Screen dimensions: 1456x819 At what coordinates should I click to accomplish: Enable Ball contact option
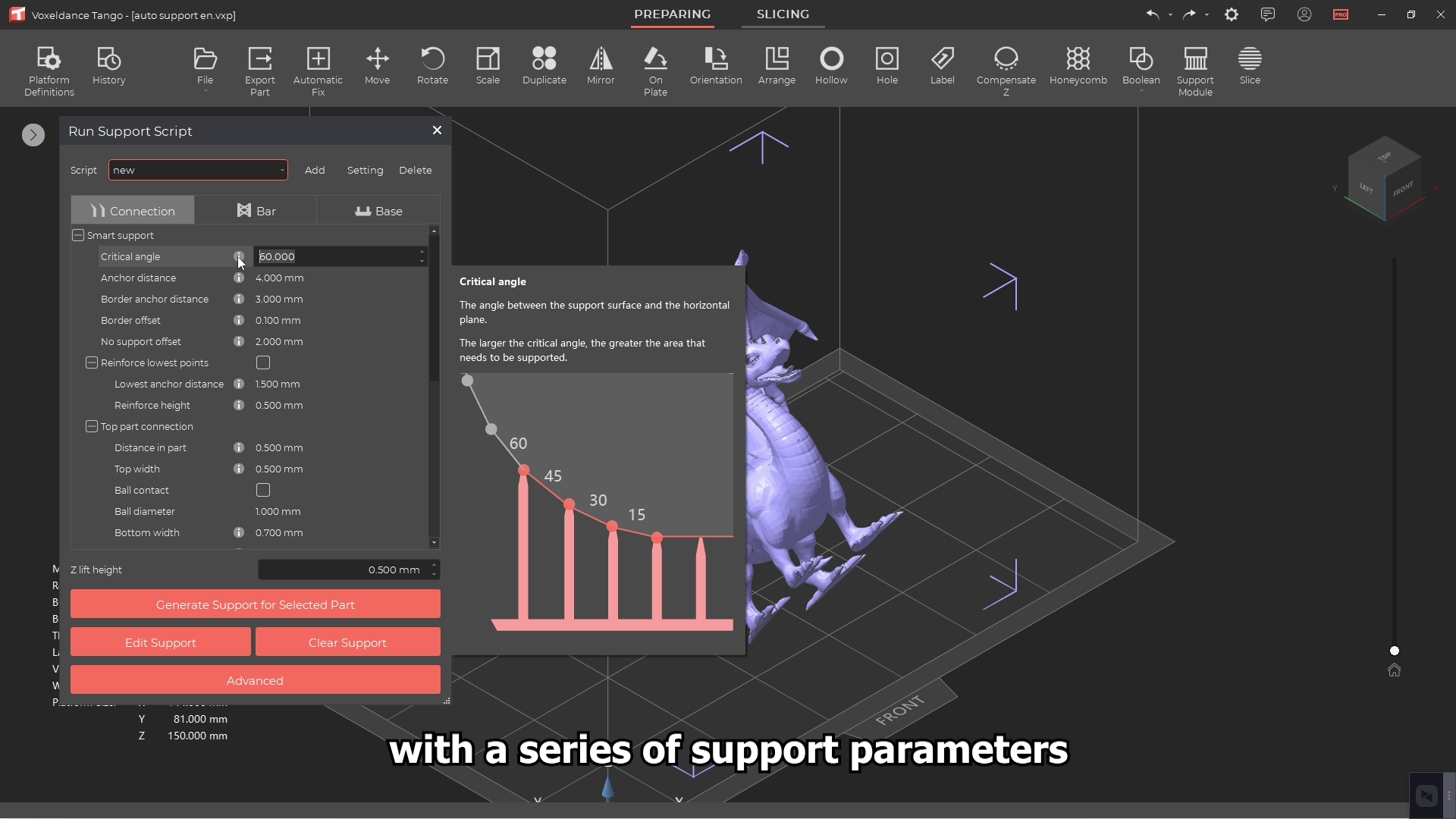pyautogui.click(x=263, y=490)
